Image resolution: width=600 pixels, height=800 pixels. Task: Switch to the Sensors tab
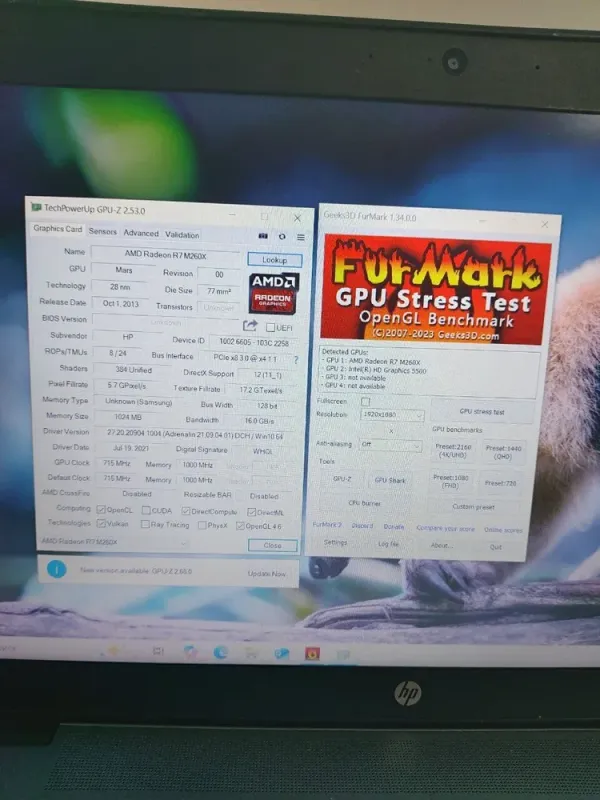click(x=102, y=232)
